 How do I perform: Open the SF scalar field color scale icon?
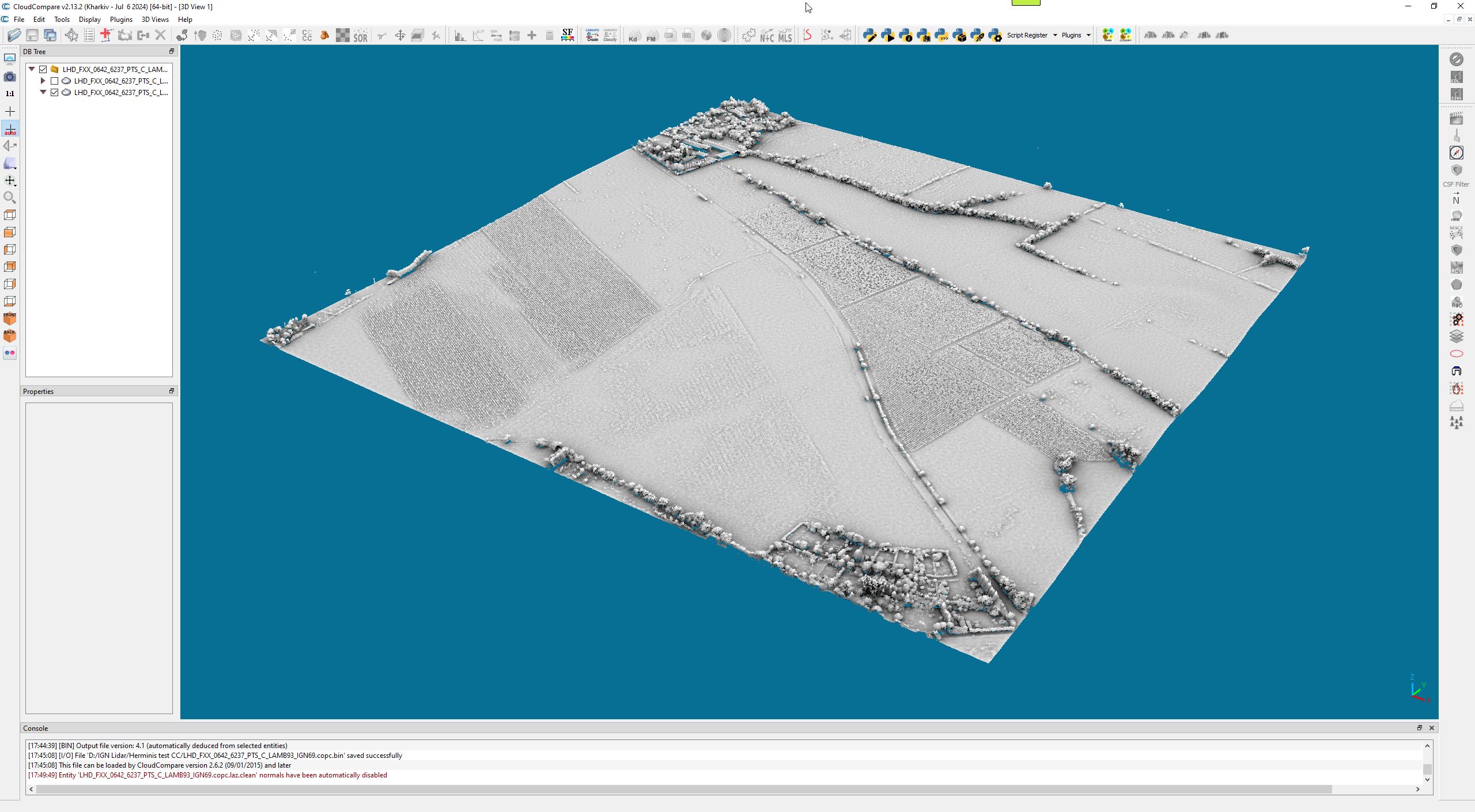pos(568,35)
